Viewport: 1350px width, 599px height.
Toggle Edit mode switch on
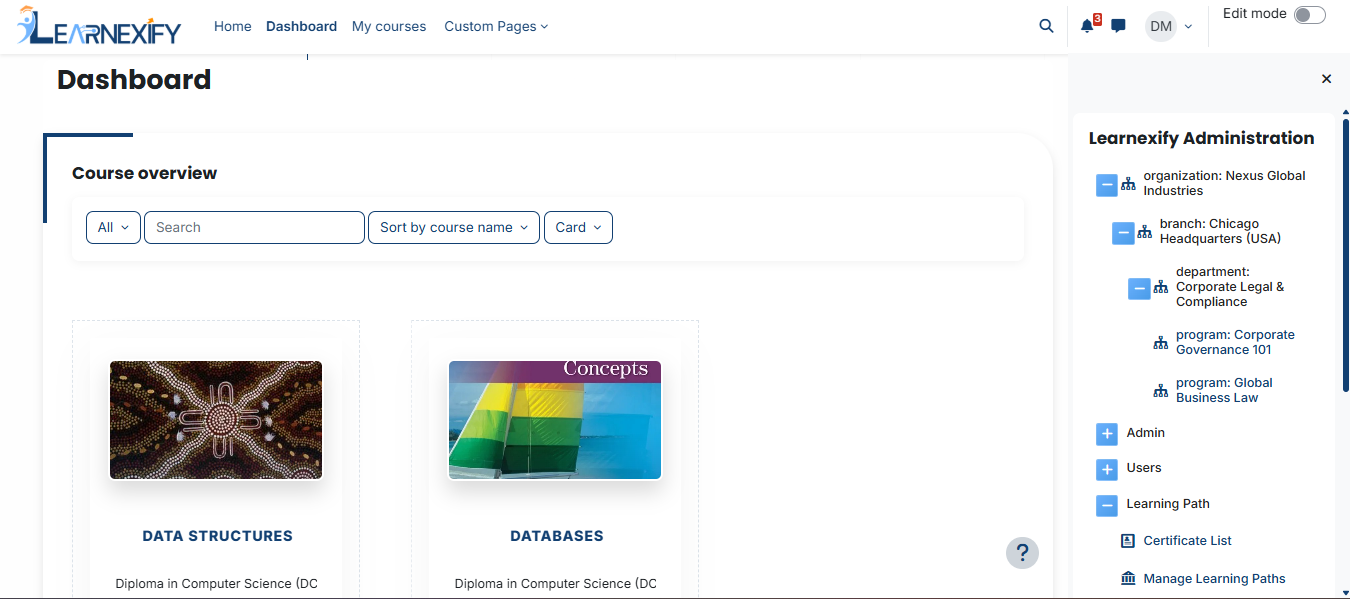(x=1309, y=15)
